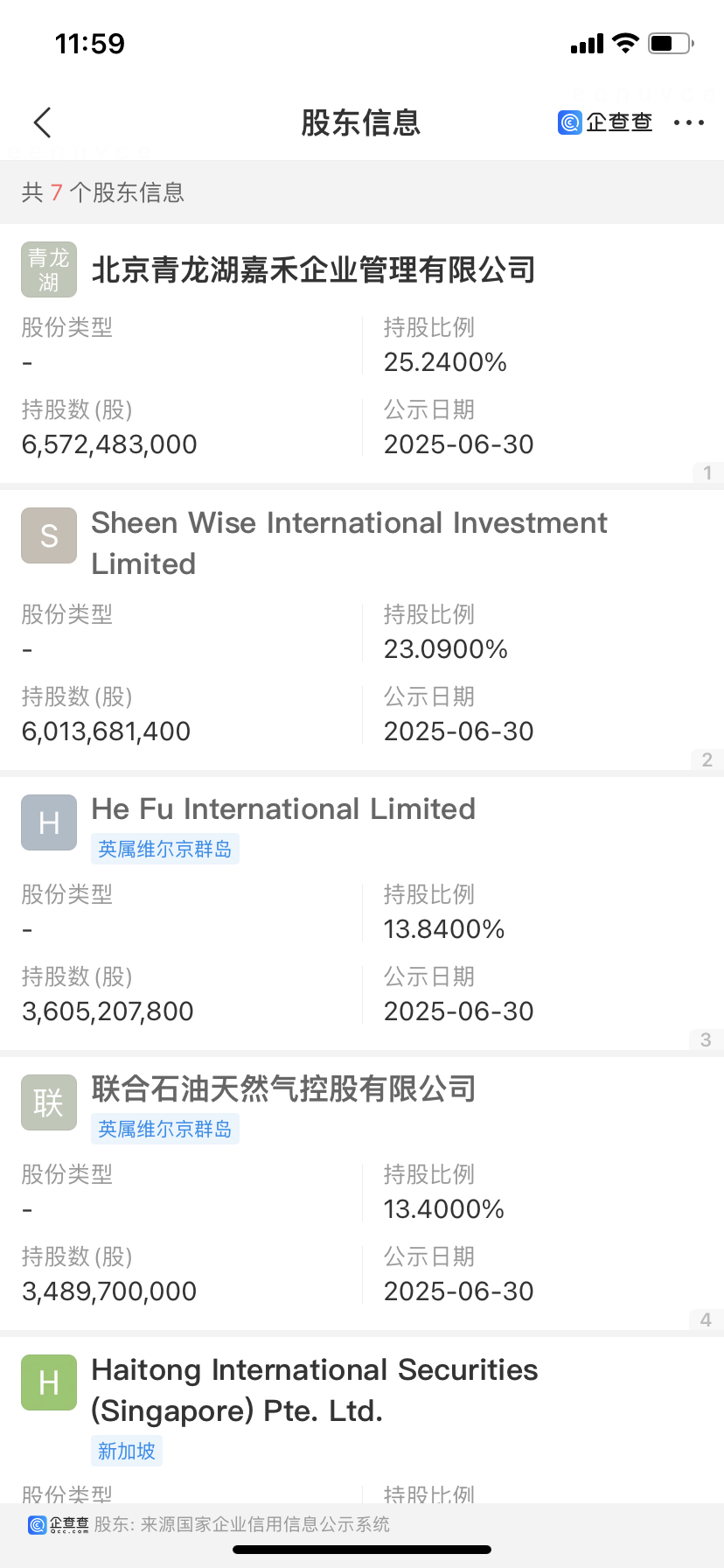Open 北京青龙湖嘉禾企业管理有限公司 shareholder details
This screenshot has width=724, height=1568.
pos(313,269)
